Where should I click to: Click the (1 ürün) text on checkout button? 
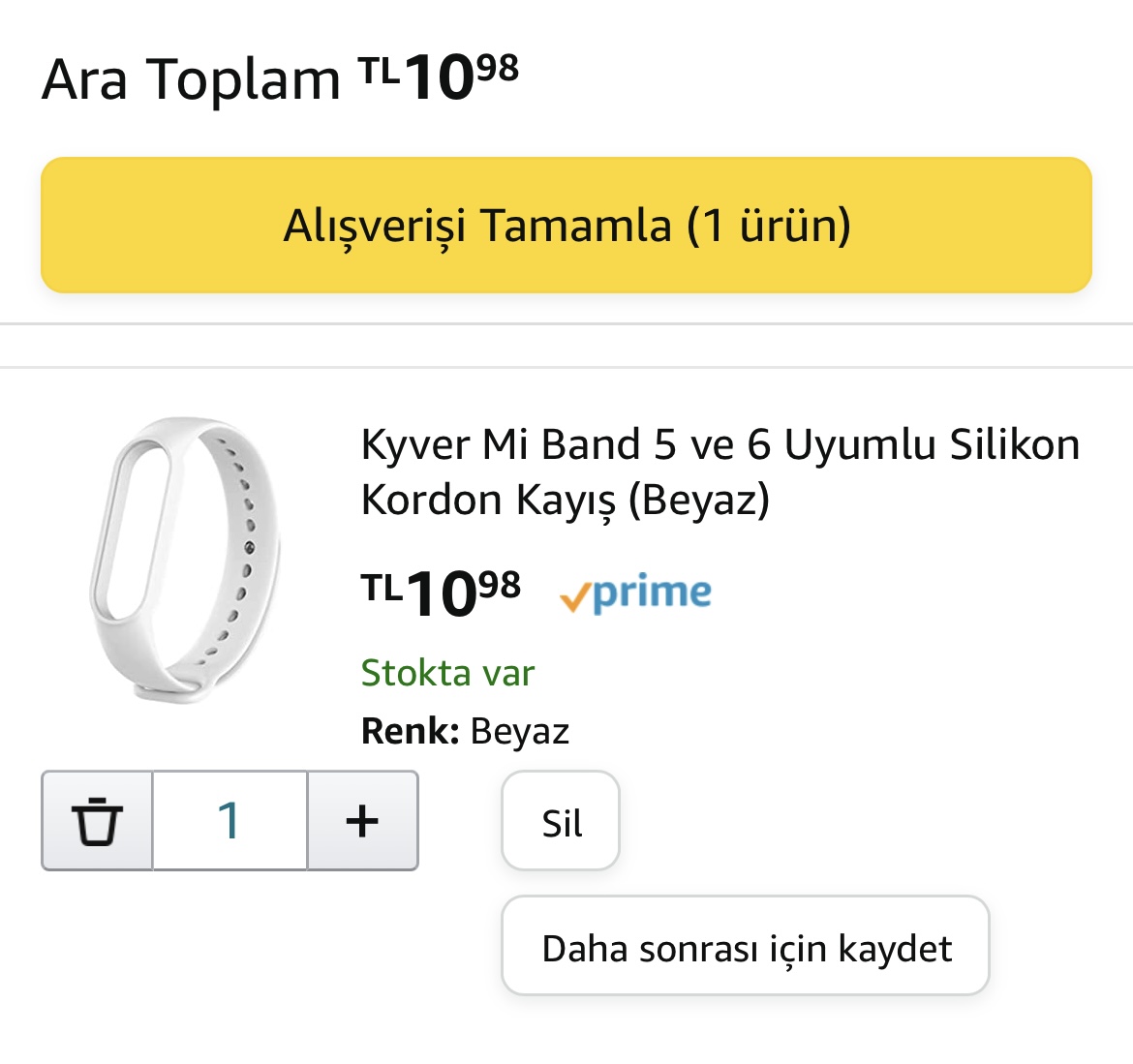click(x=769, y=225)
